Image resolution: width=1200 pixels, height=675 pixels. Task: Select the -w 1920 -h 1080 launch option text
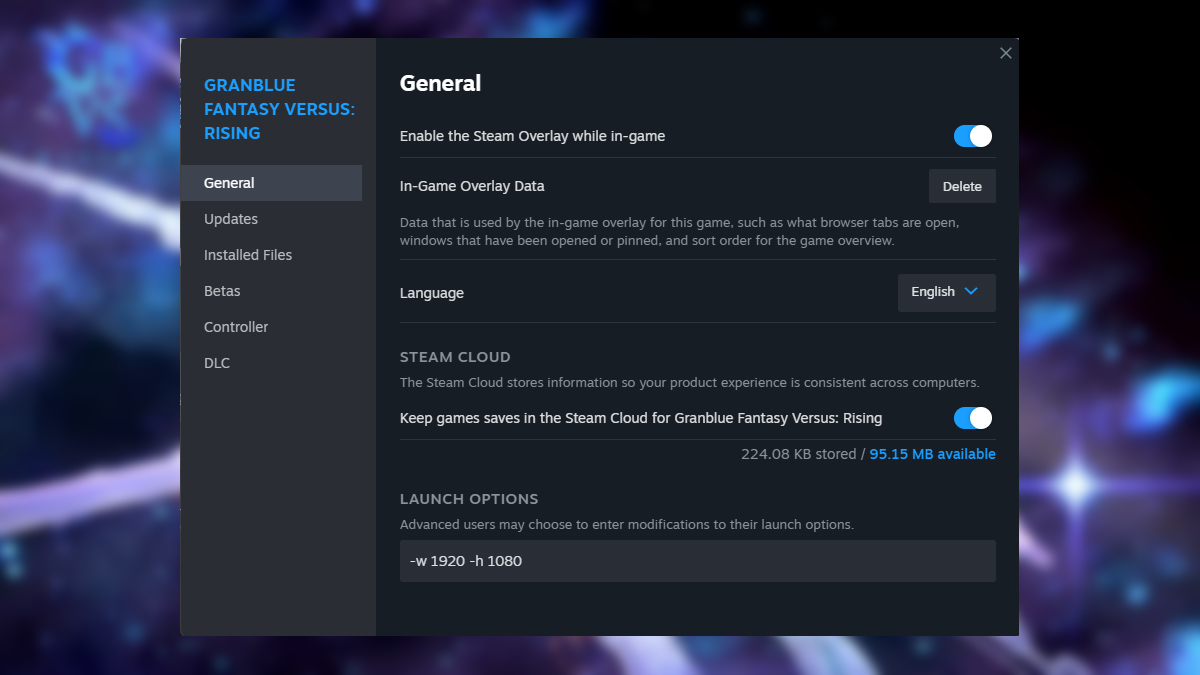[x=465, y=561]
